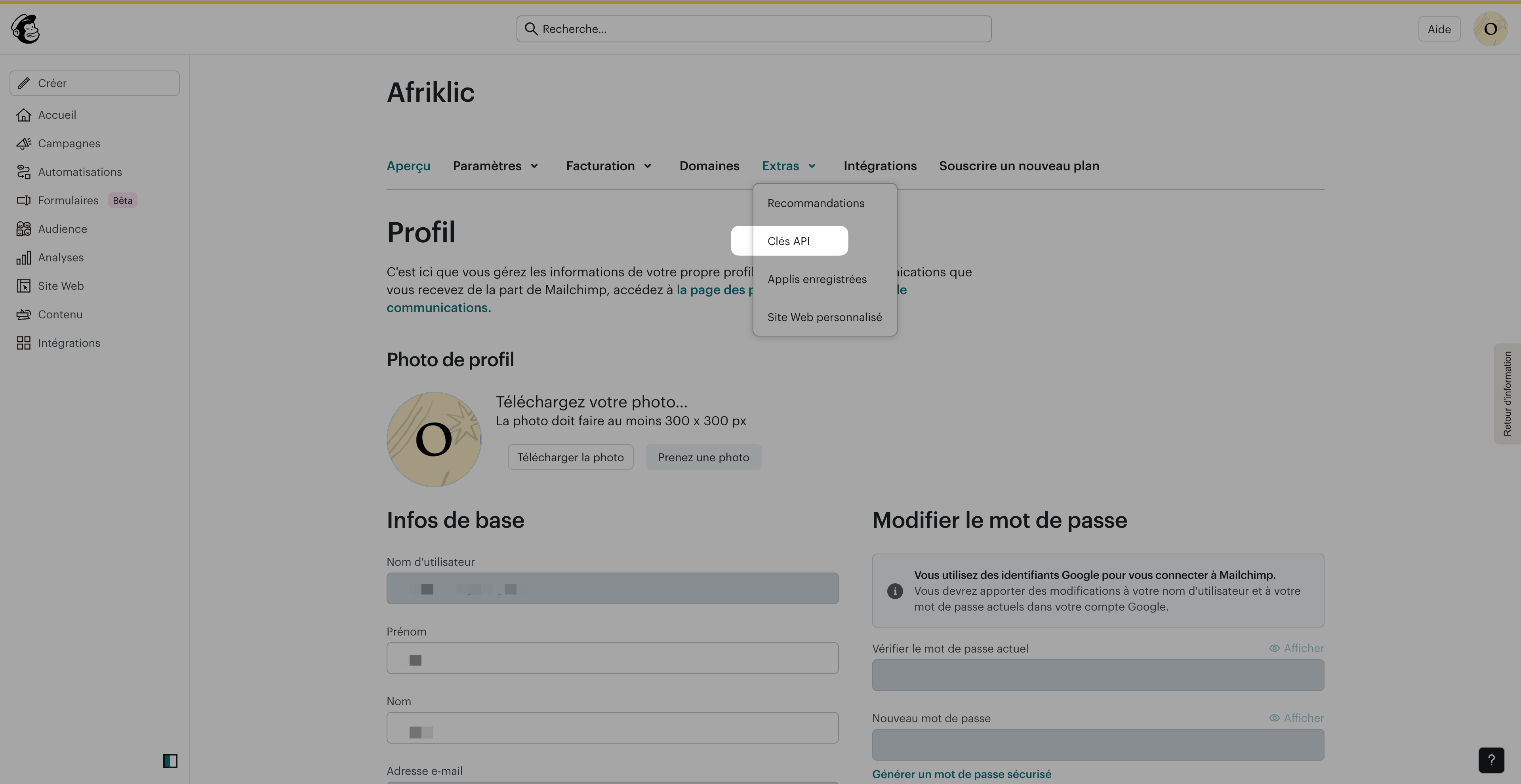Click Générer un mot de passe sécurisé
Viewport: 1521px width, 784px height.
961,774
